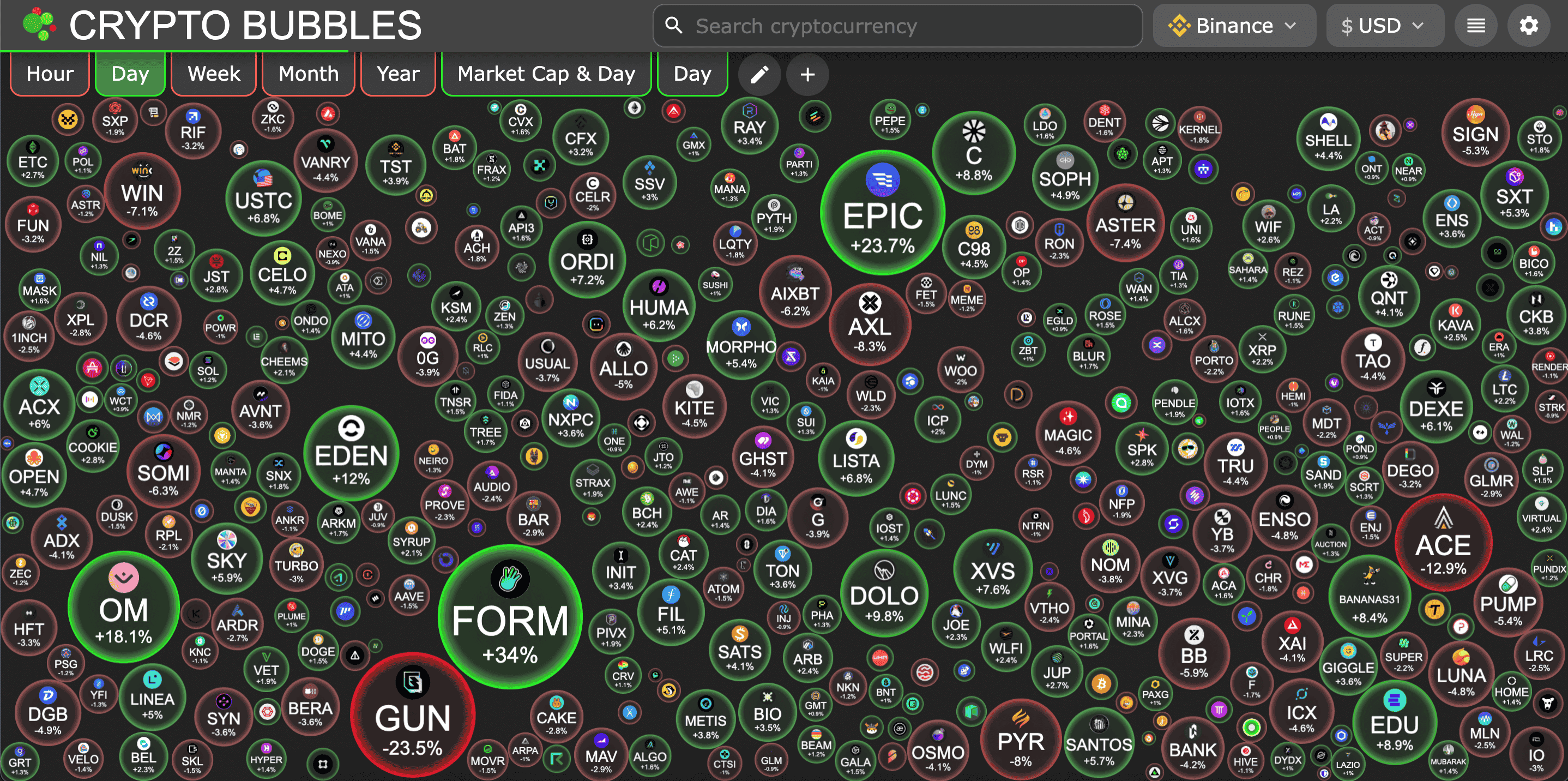The width and height of the screenshot is (1568, 781).
Task: Select the Month timeframe tab
Action: click(x=308, y=74)
